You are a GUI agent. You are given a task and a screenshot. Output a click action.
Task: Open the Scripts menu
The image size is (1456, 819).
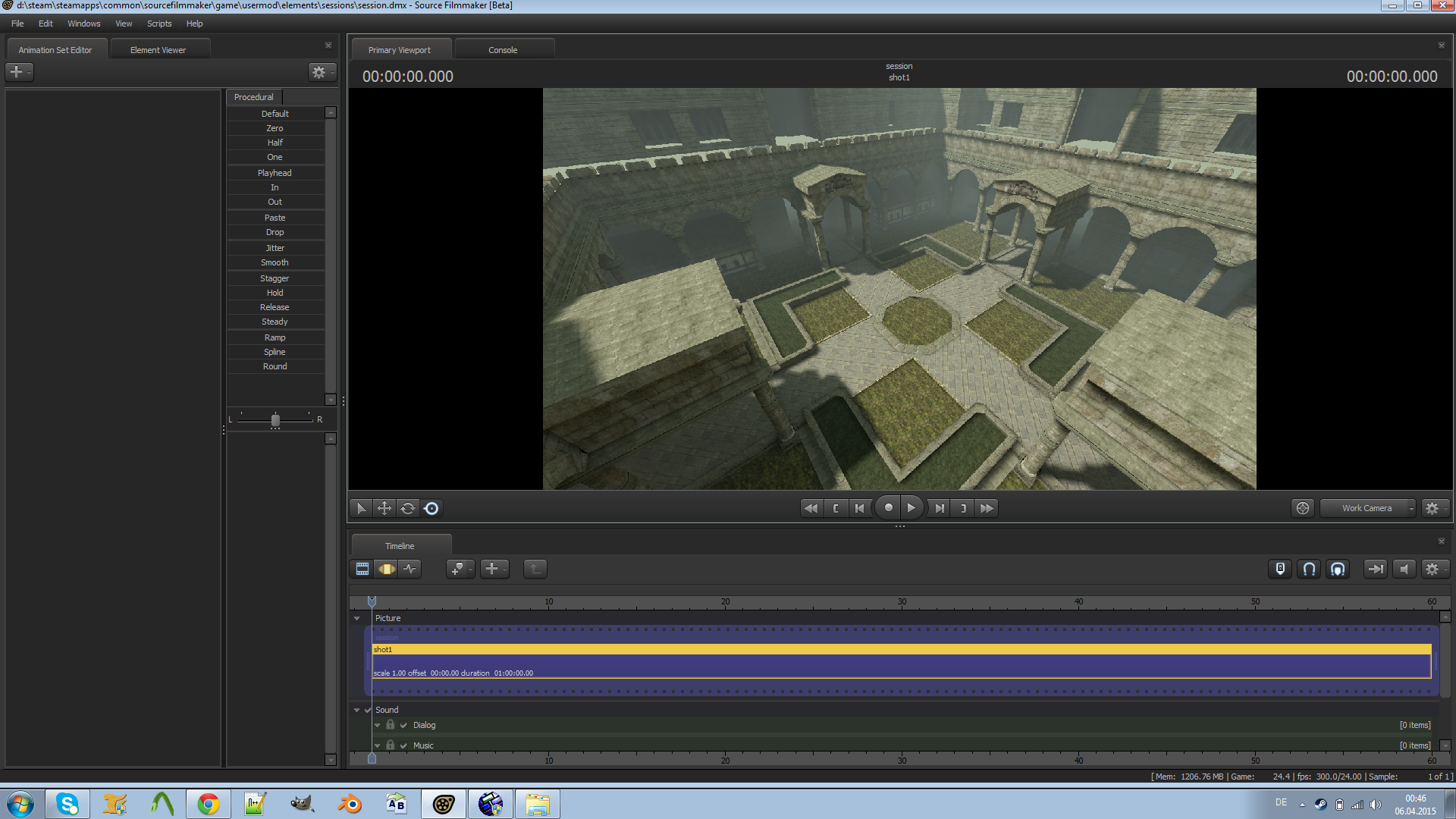coord(158,24)
